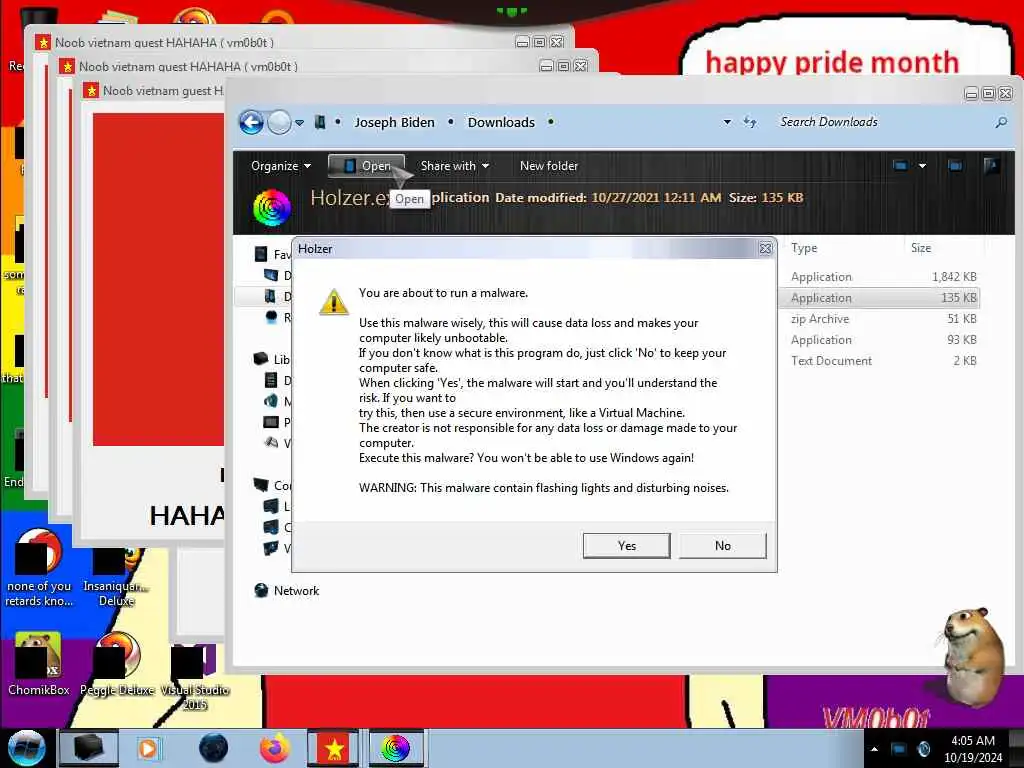Click the Favorites star icon in navigation pane
1024x768 pixels.
pos(261,254)
